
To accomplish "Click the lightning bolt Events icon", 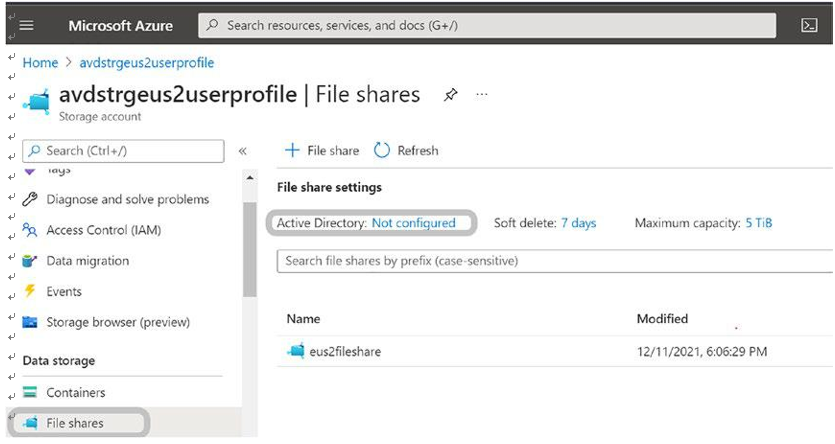I will (x=30, y=291).
